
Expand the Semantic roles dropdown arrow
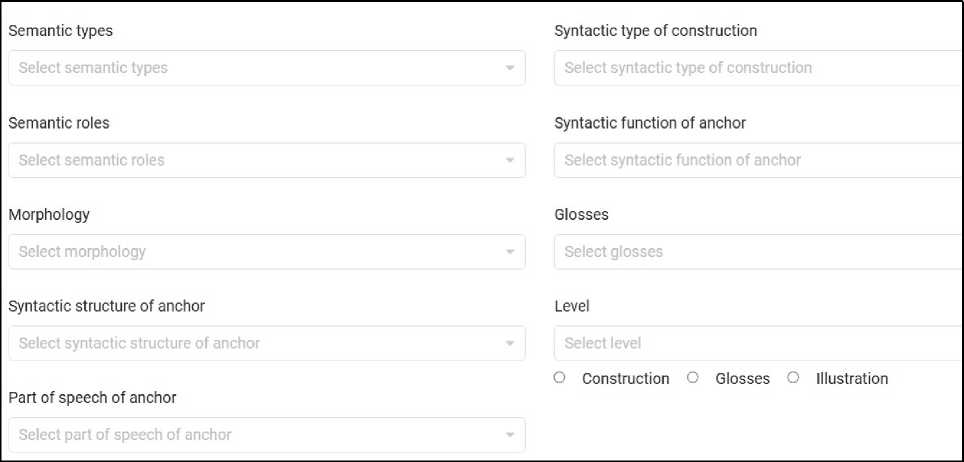point(509,160)
